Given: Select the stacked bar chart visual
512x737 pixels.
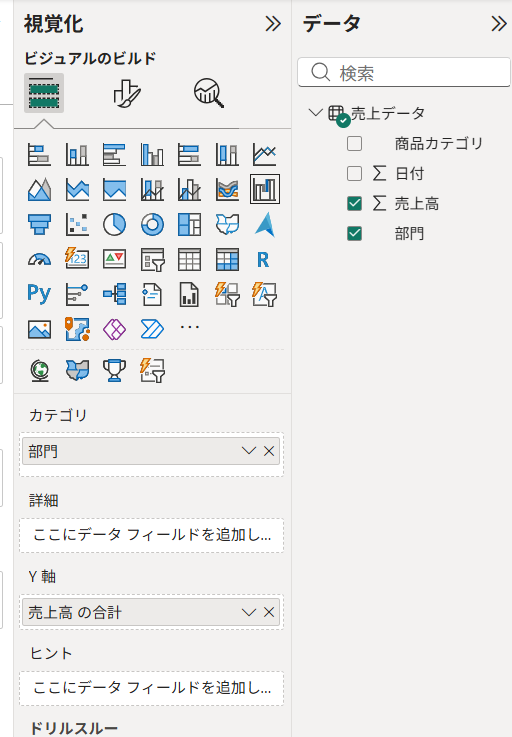Looking at the screenshot, I should [x=39, y=154].
